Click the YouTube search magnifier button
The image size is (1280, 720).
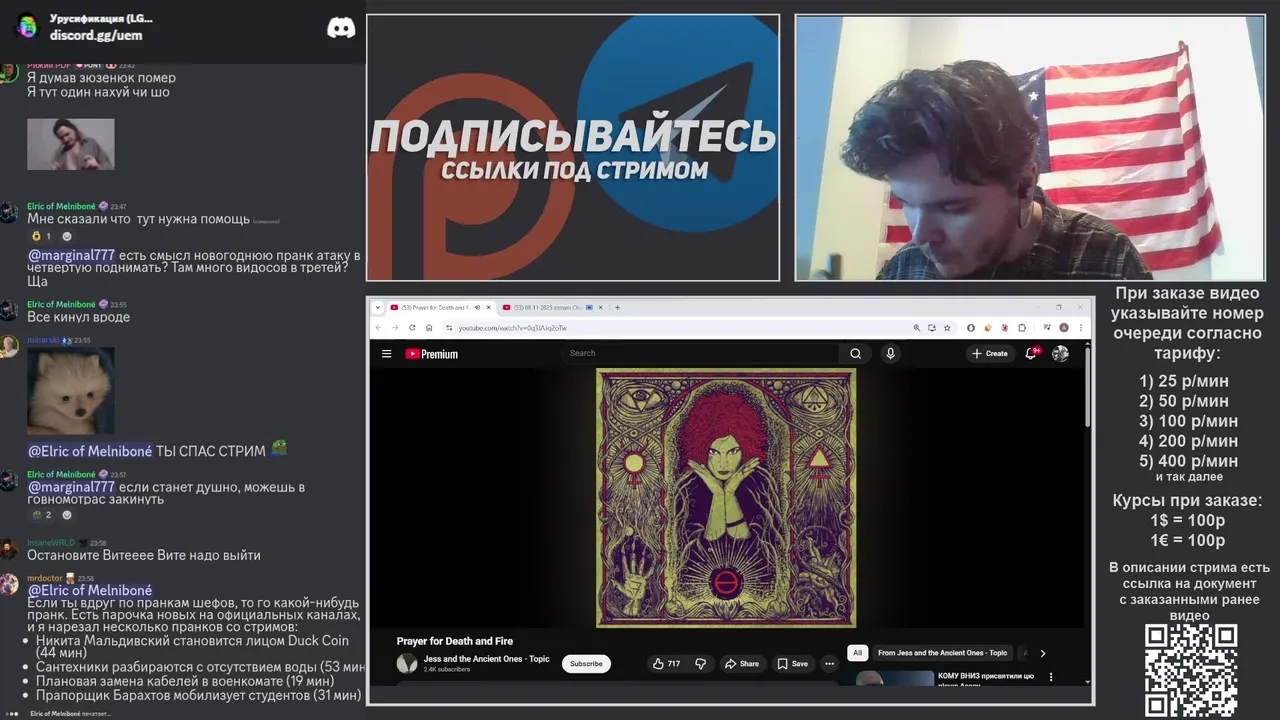coord(855,353)
